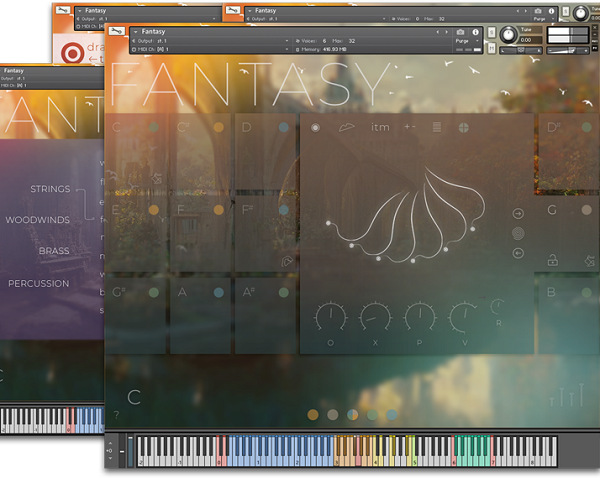The width and height of the screenshot is (600, 478).
Task: Select the green page dot at the bottom
Action: coord(372,415)
